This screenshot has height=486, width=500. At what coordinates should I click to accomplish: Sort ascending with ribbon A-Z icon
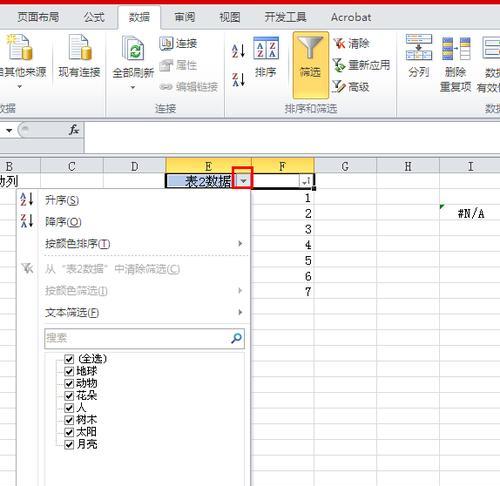tap(239, 51)
